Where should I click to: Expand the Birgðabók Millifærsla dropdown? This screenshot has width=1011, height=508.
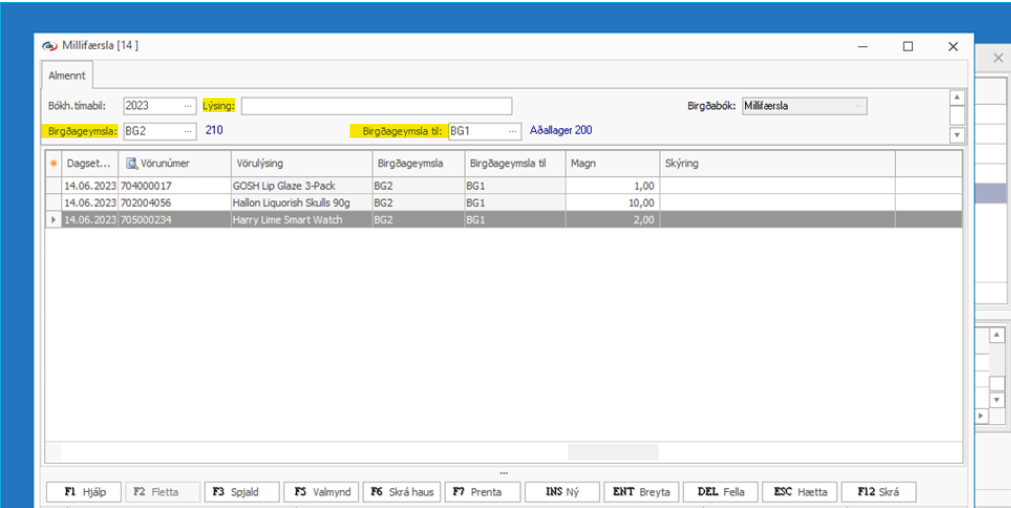coord(859,106)
